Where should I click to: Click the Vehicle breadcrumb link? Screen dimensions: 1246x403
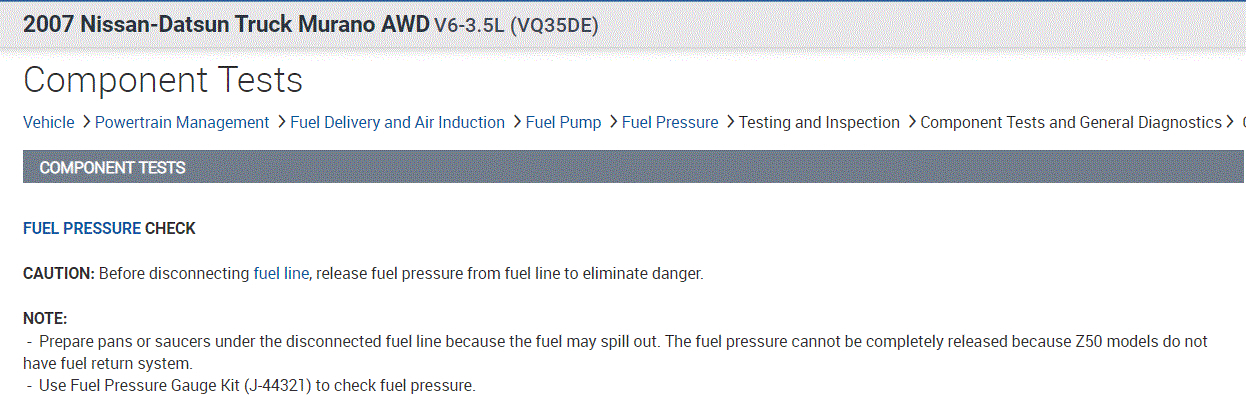click(x=48, y=122)
